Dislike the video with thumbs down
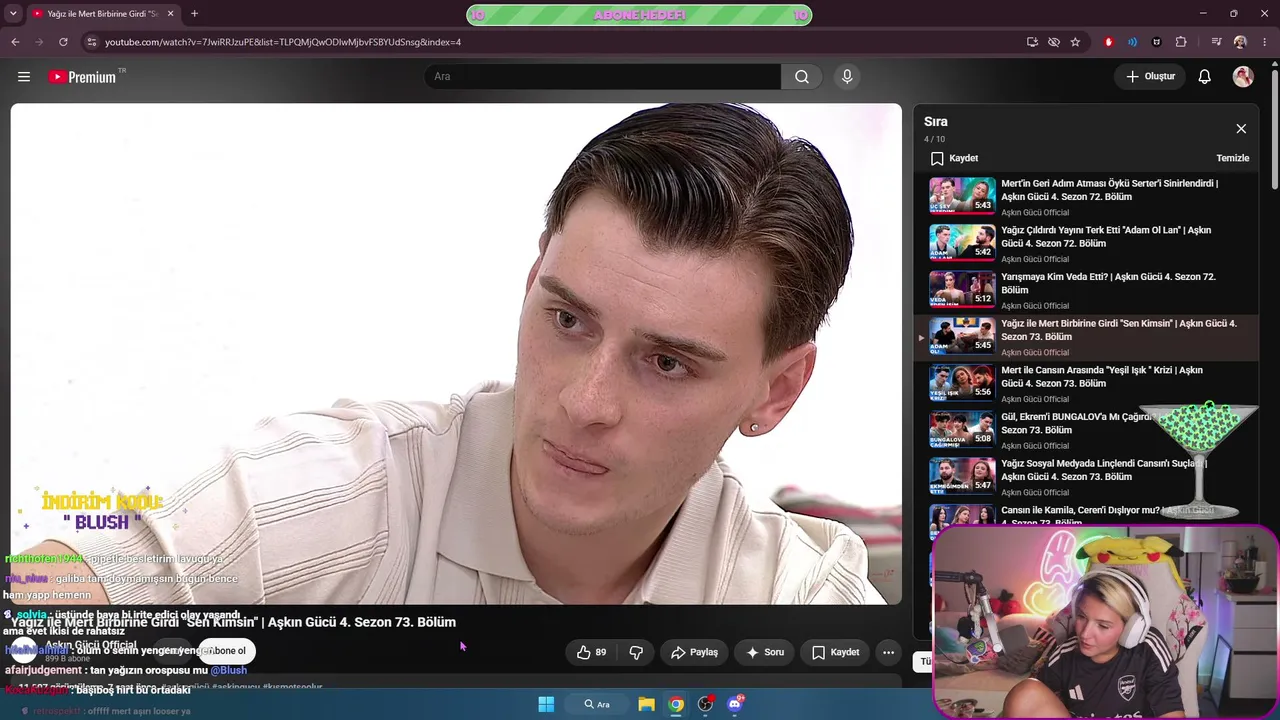This screenshot has width=1280, height=720. [x=636, y=652]
